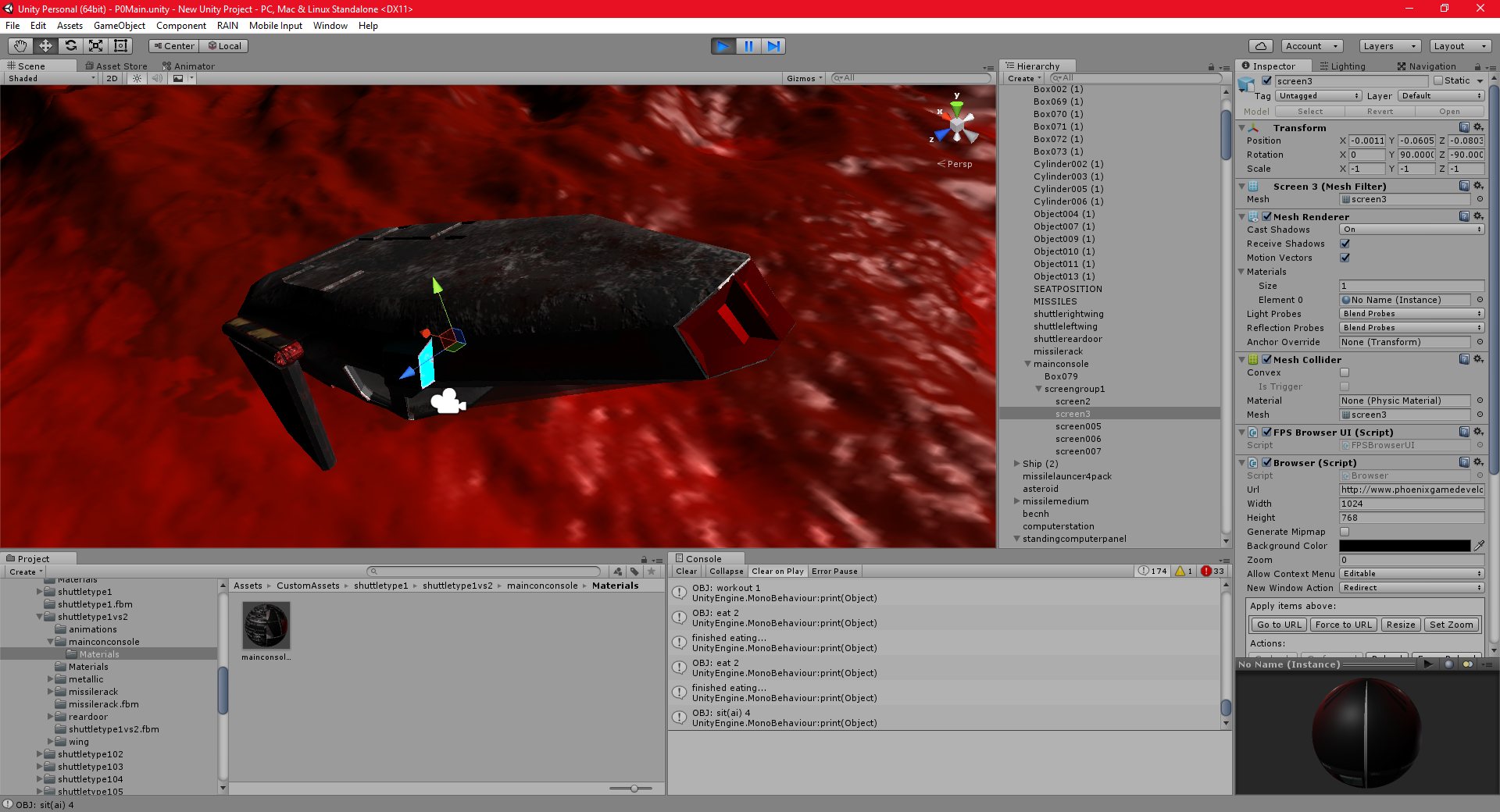Open the Account dropdown
Viewport: 1500px width, 812px height.
(x=1312, y=46)
